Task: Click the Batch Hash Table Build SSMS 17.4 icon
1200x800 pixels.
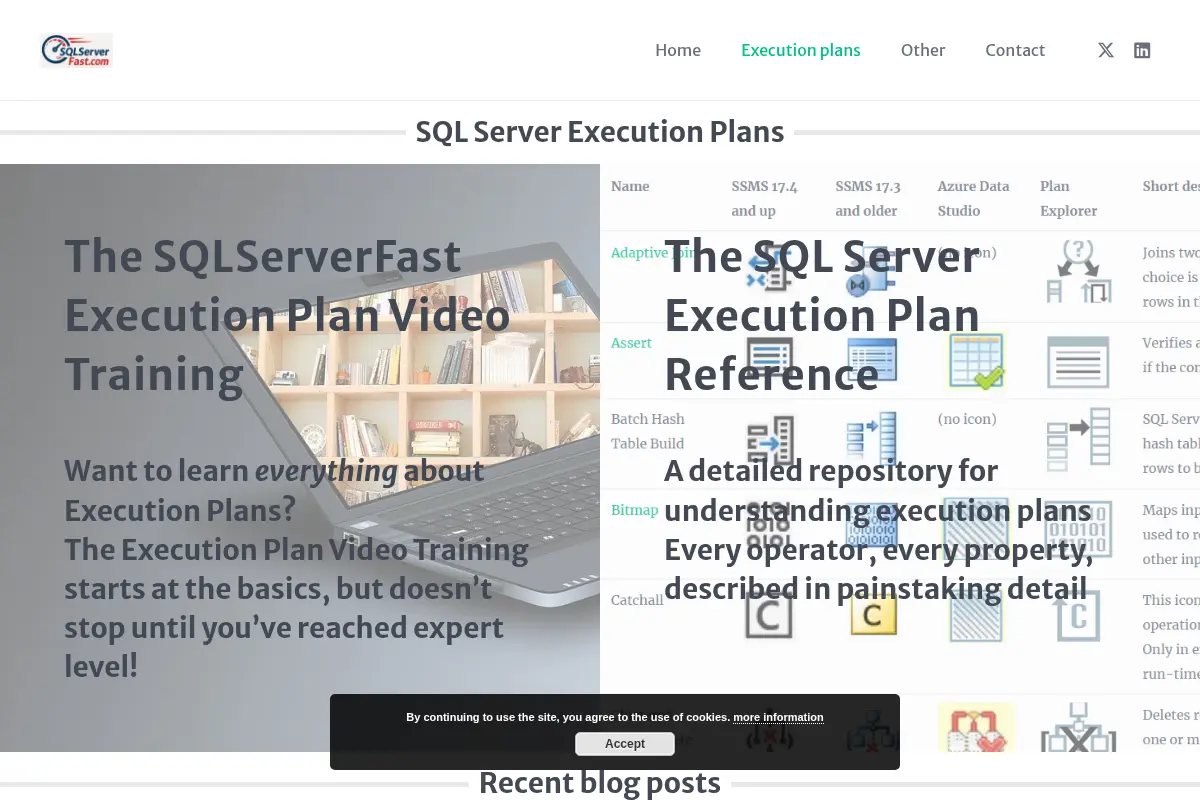Action: coord(770,441)
